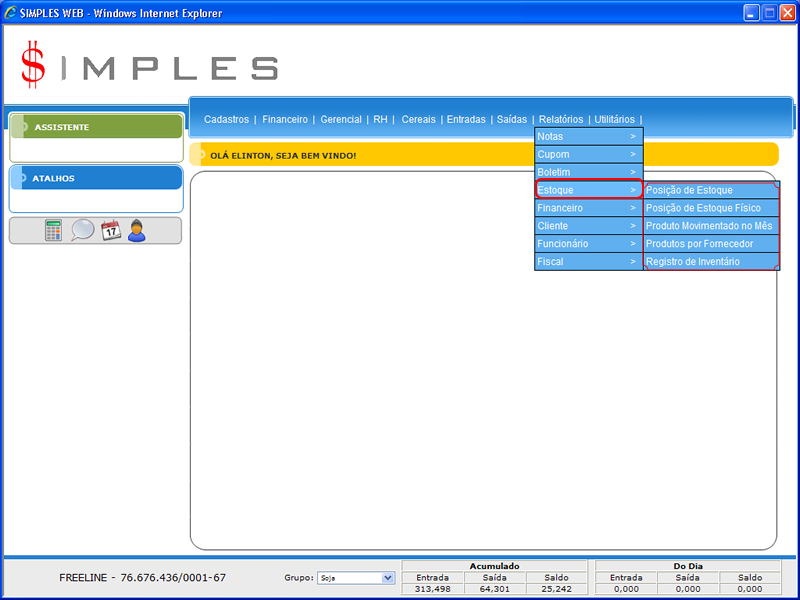
Task: Expand the Notas submenu
Action: [x=588, y=136]
